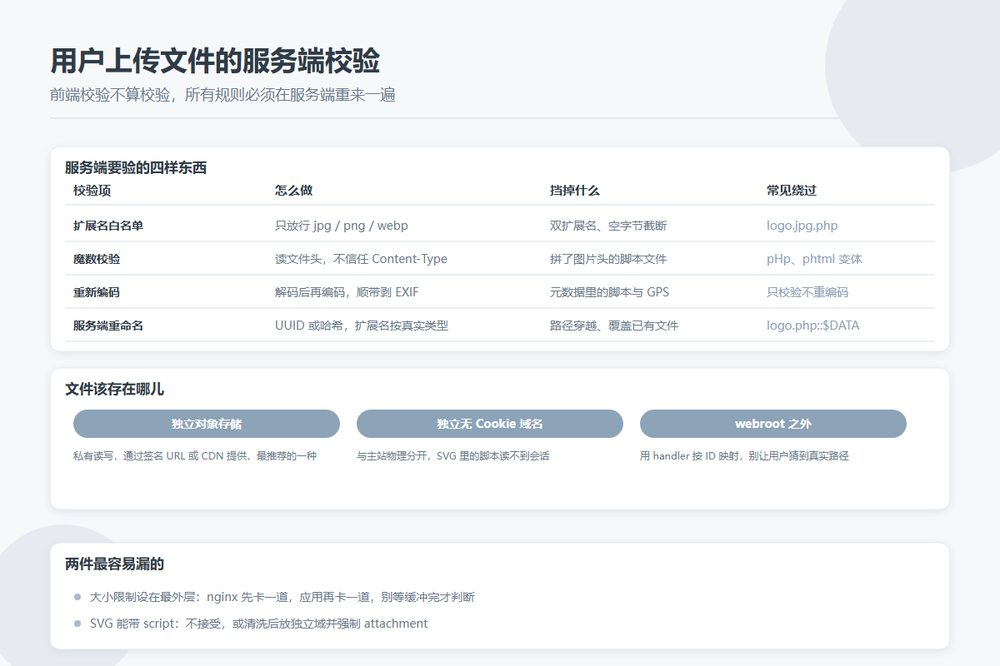
Task: Click the bypass example pHp、phtml 变体
Action: click(814, 259)
